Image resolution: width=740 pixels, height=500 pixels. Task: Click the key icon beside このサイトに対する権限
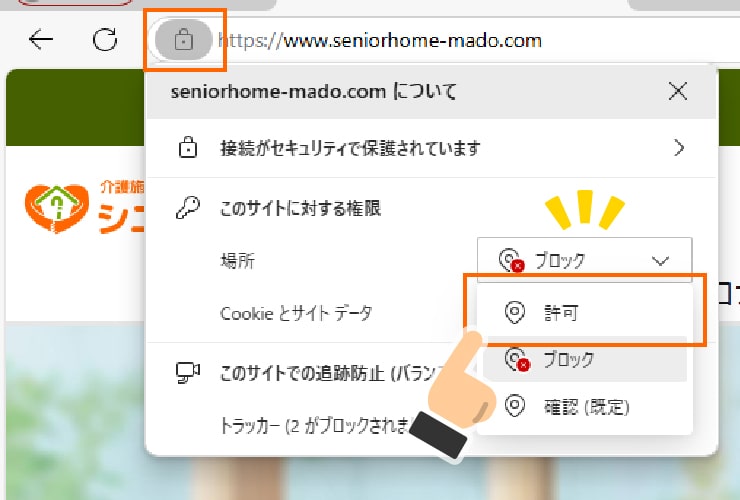pyautogui.click(x=187, y=208)
